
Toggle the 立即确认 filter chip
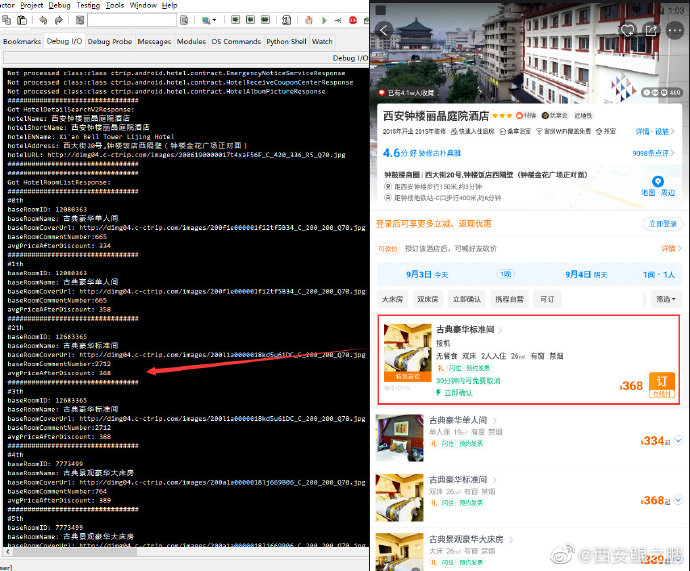(467, 299)
